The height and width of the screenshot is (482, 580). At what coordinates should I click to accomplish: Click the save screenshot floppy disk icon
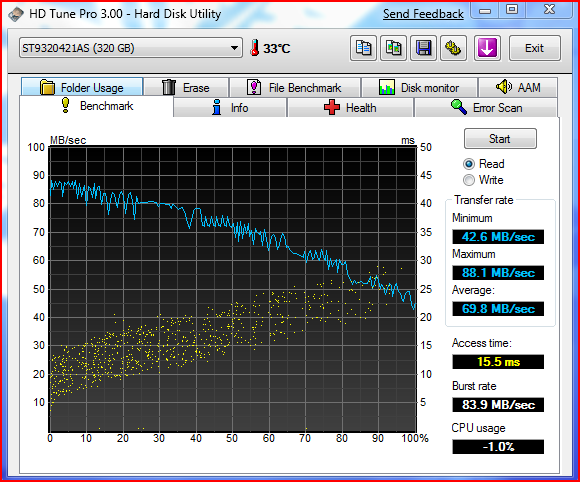coord(424,48)
